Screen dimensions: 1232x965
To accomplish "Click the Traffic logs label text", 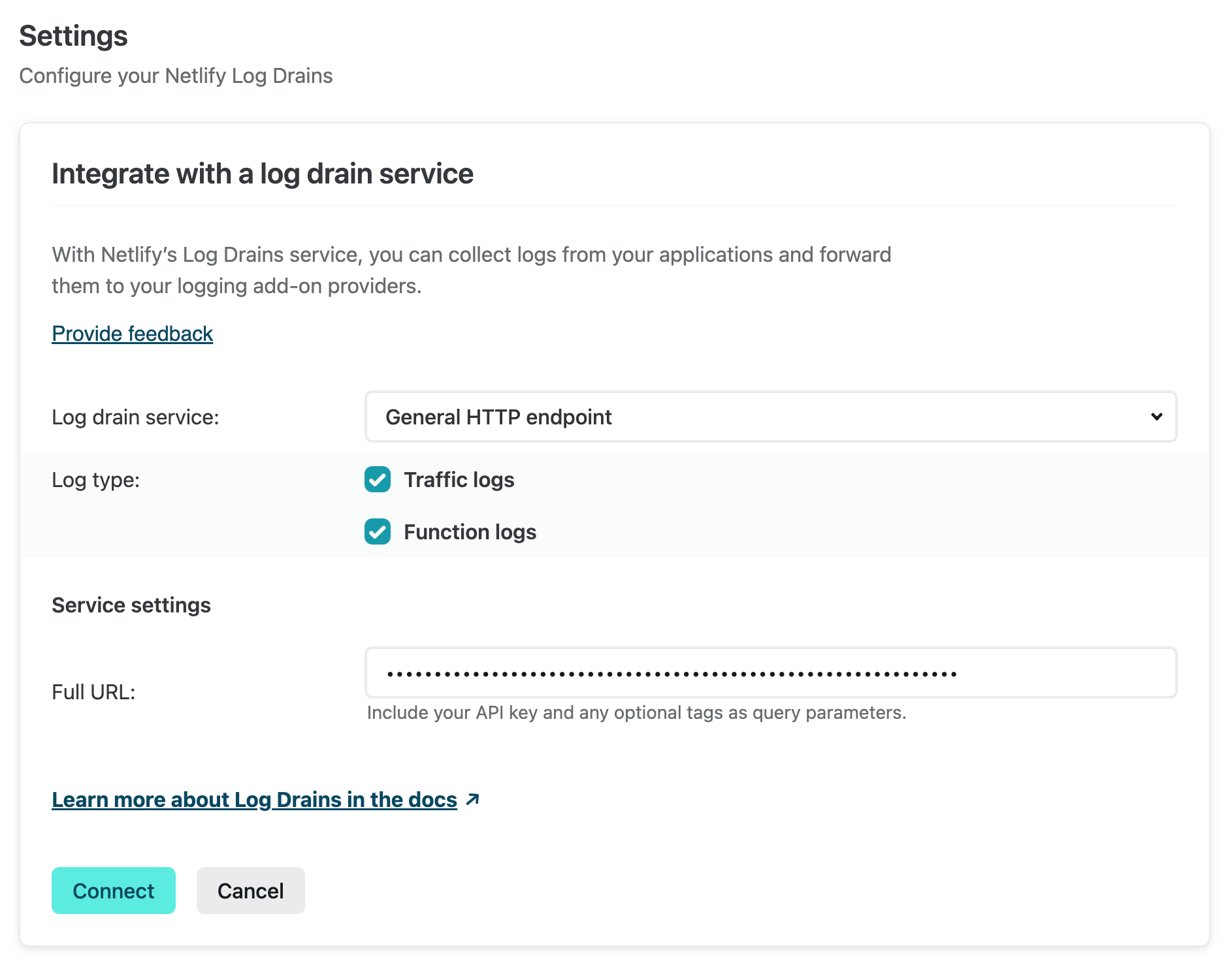I will (459, 480).
